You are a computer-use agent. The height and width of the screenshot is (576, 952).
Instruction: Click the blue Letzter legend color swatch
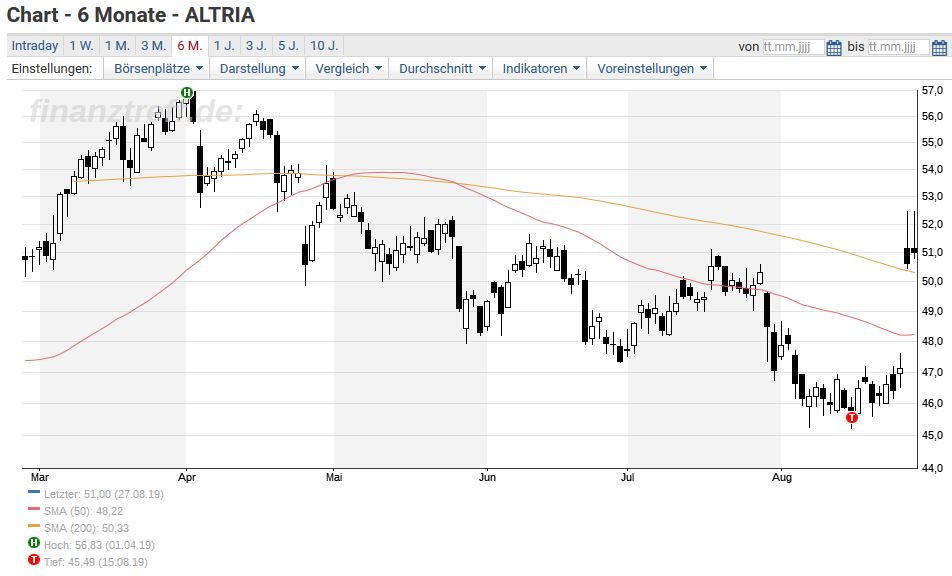click(x=34, y=492)
